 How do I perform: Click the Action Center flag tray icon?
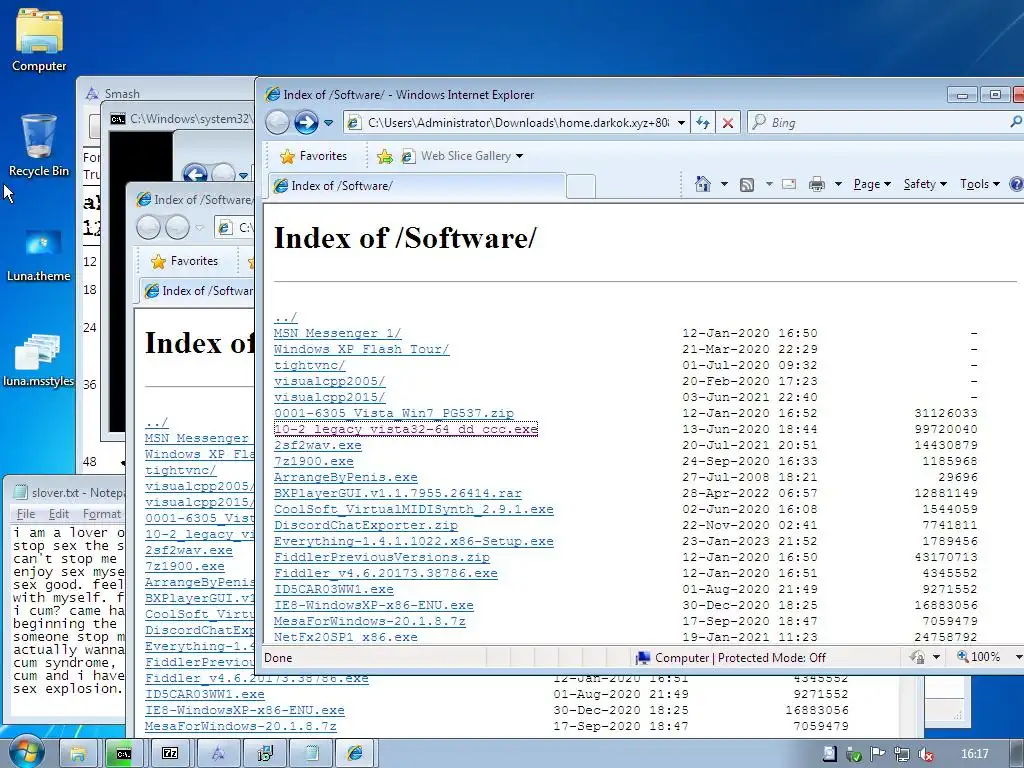click(878, 754)
